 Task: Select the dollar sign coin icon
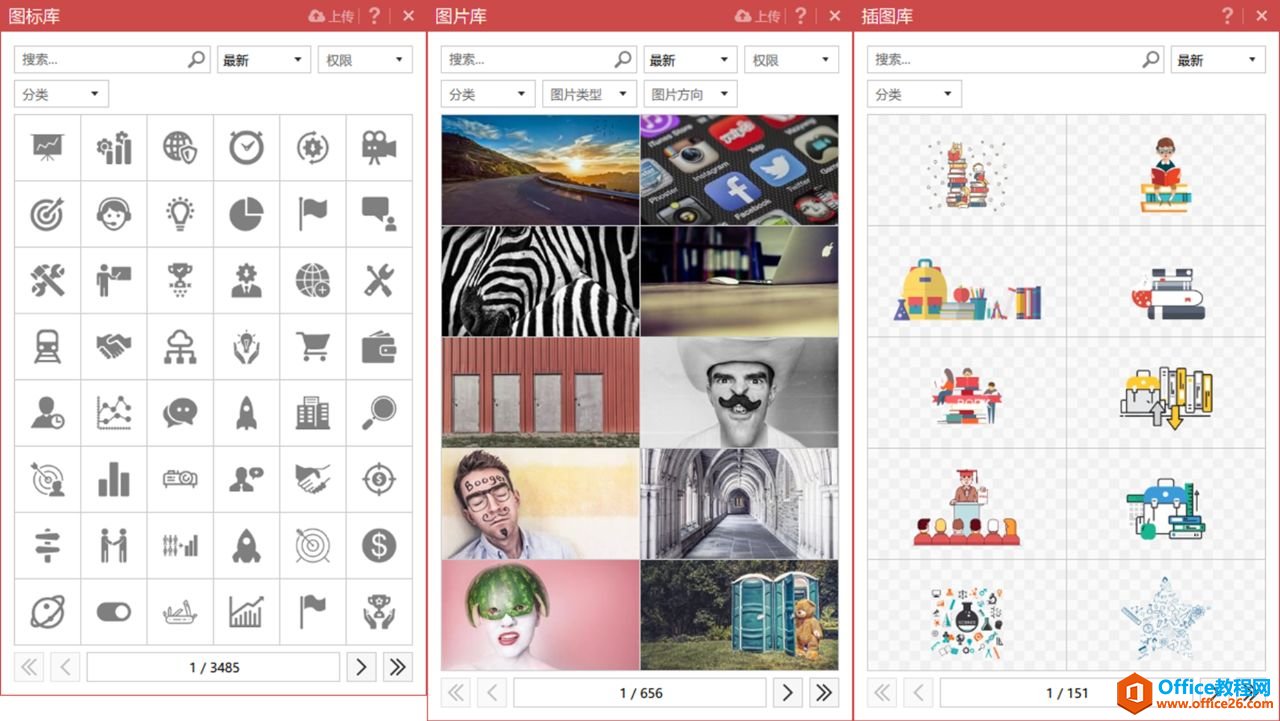[379, 546]
